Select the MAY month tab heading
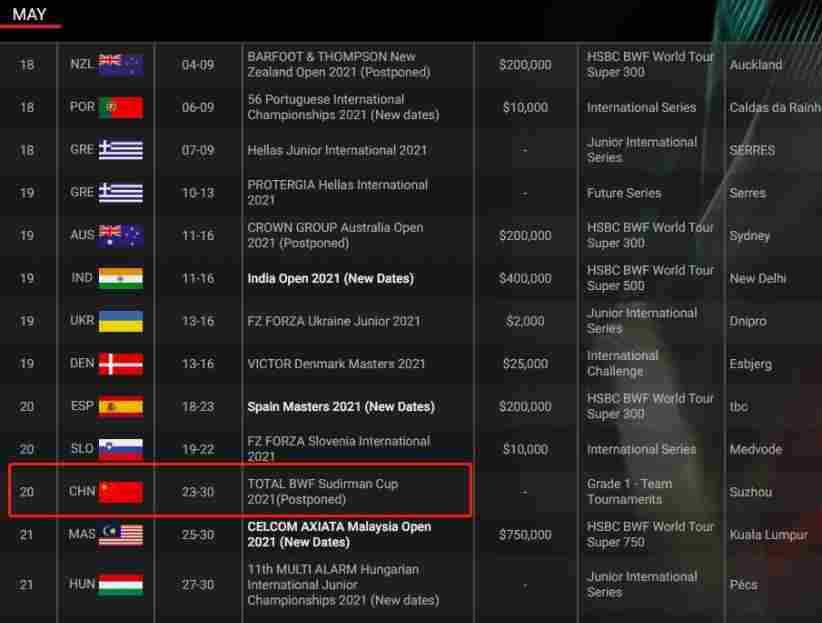 (x=31, y=14)
